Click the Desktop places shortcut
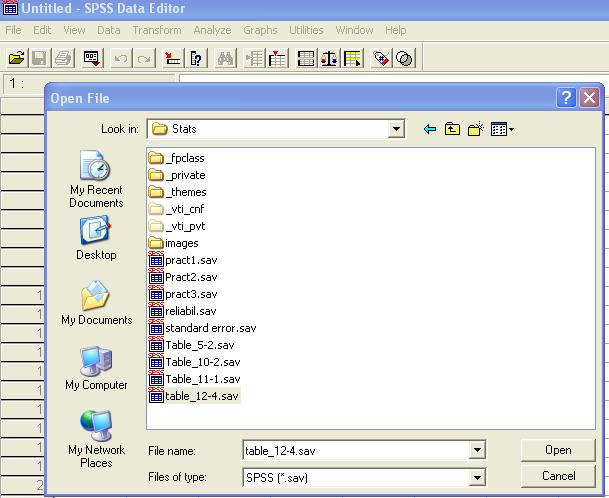 [96, 238]
